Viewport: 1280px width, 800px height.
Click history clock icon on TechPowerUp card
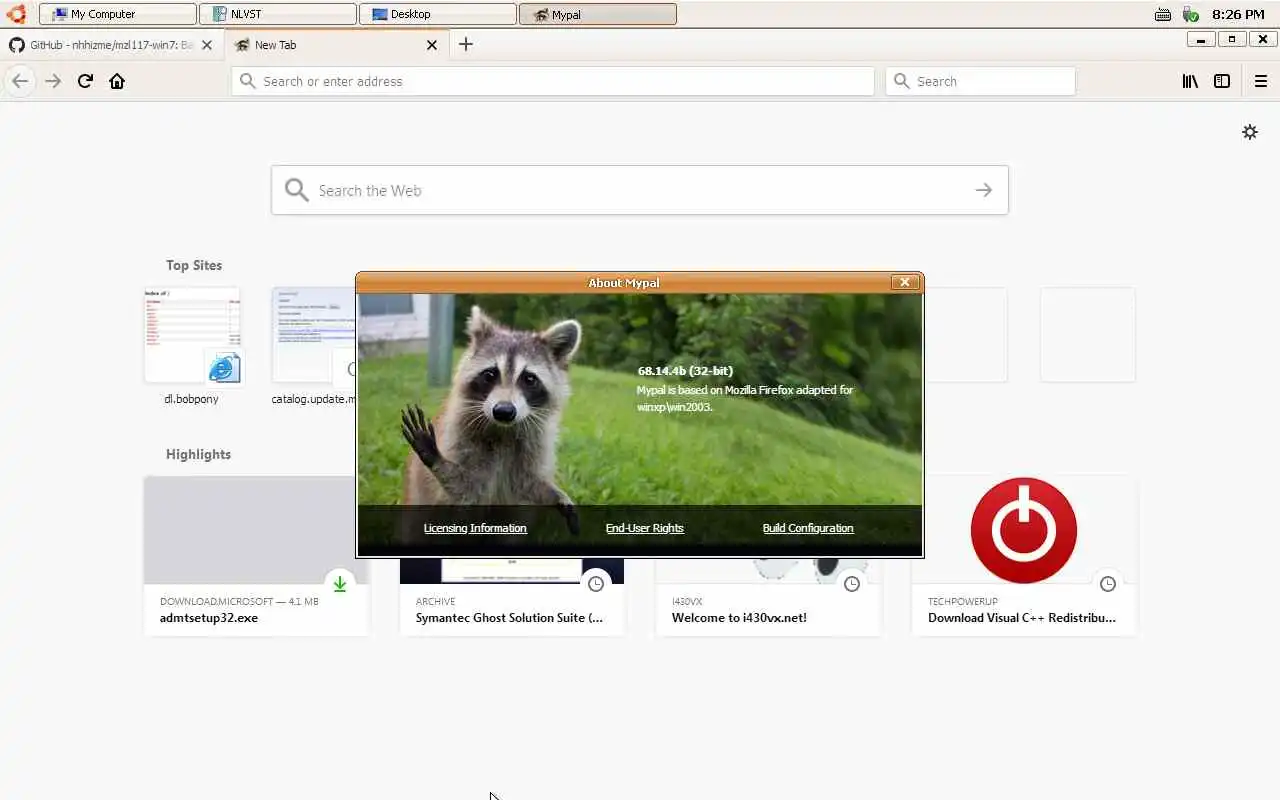(1108, 584)
